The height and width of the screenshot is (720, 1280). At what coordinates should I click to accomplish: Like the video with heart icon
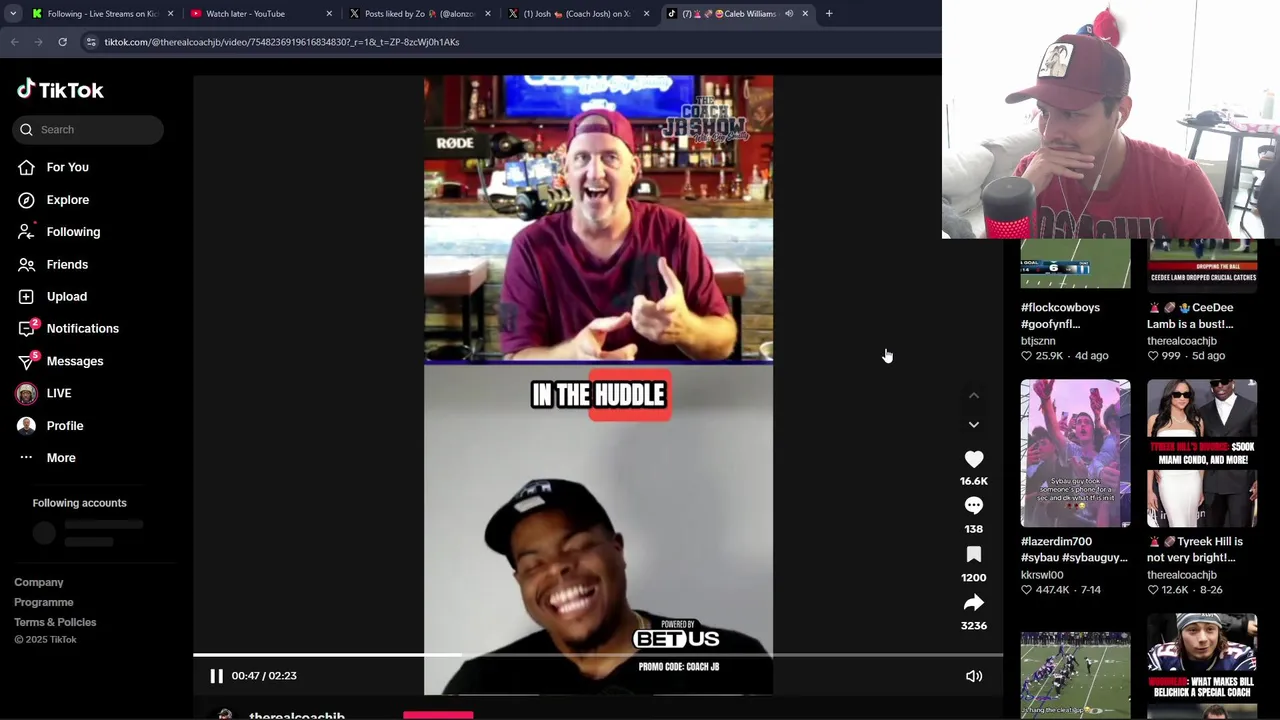973,459
